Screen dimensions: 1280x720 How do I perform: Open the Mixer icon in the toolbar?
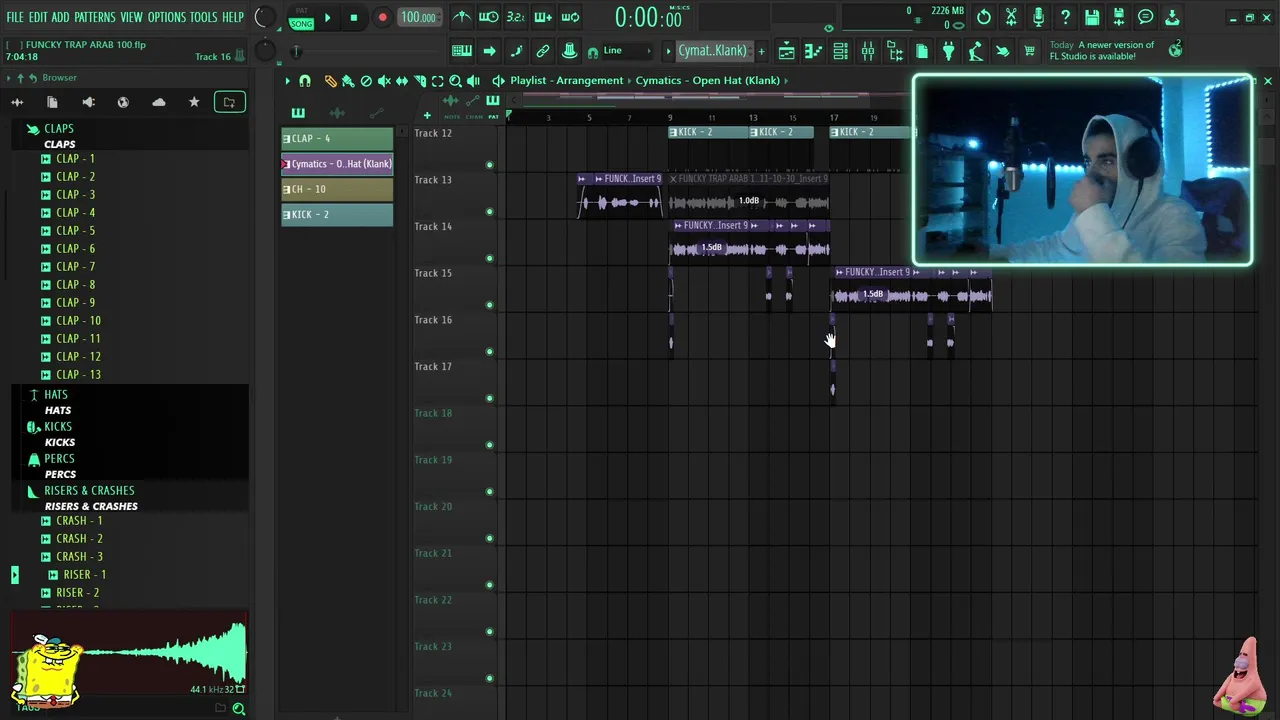(867, 51)
